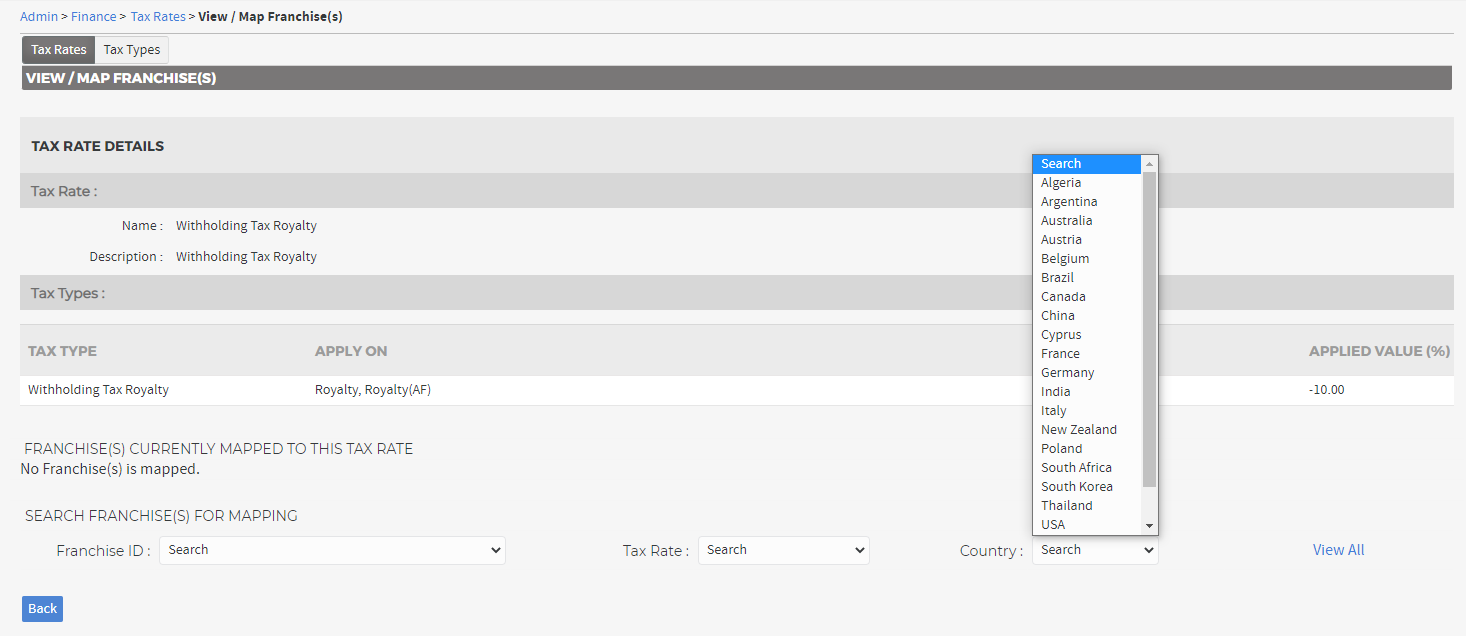Open the Franchise ID dropdown
The height and width of the screenshot is (636, 1466).
[x=332, y=550]
